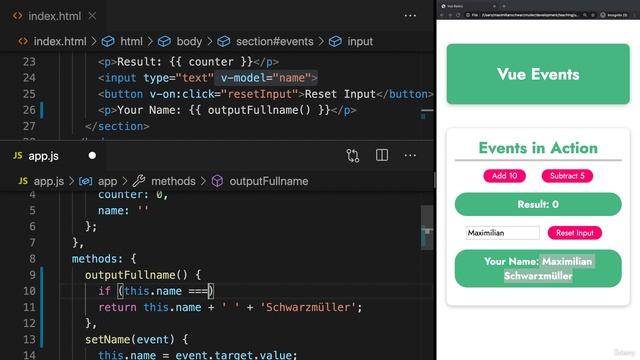Screen dimensions: 640x360
Task: Click the outputFullname() method definition
Action: (x=136, y=275)
